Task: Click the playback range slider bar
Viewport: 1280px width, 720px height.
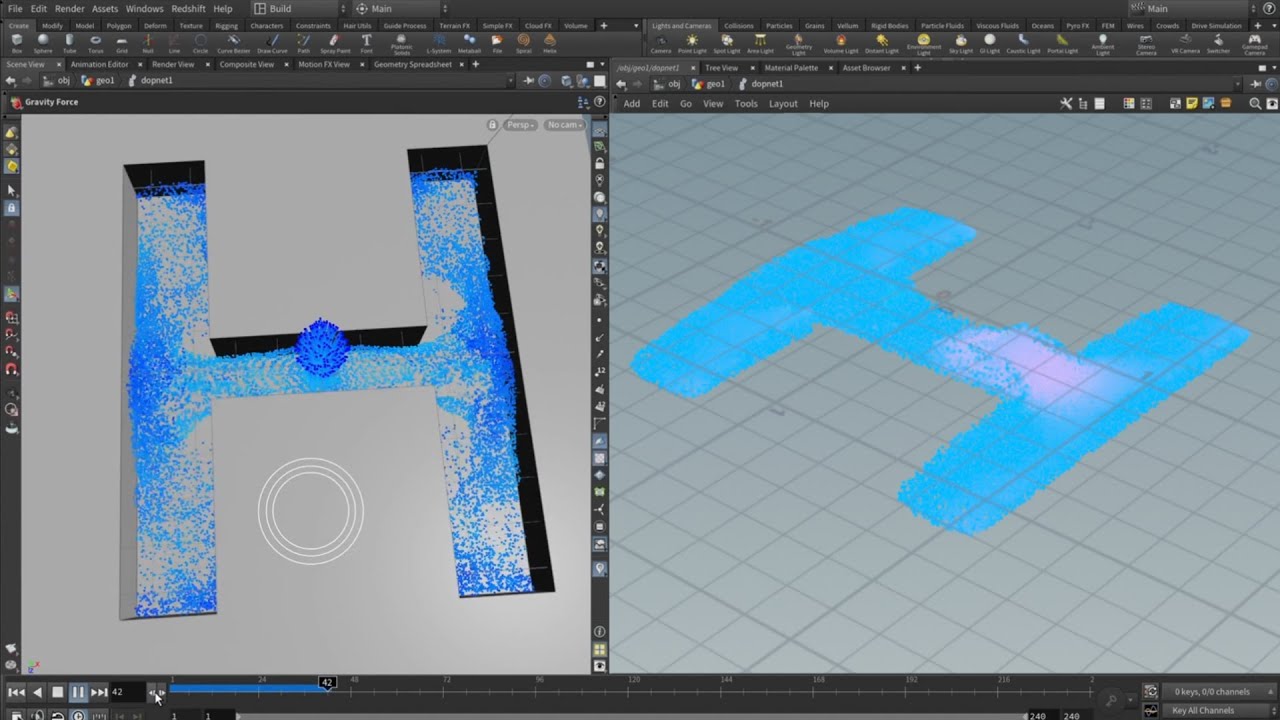Action: click(x=630, y=715)
